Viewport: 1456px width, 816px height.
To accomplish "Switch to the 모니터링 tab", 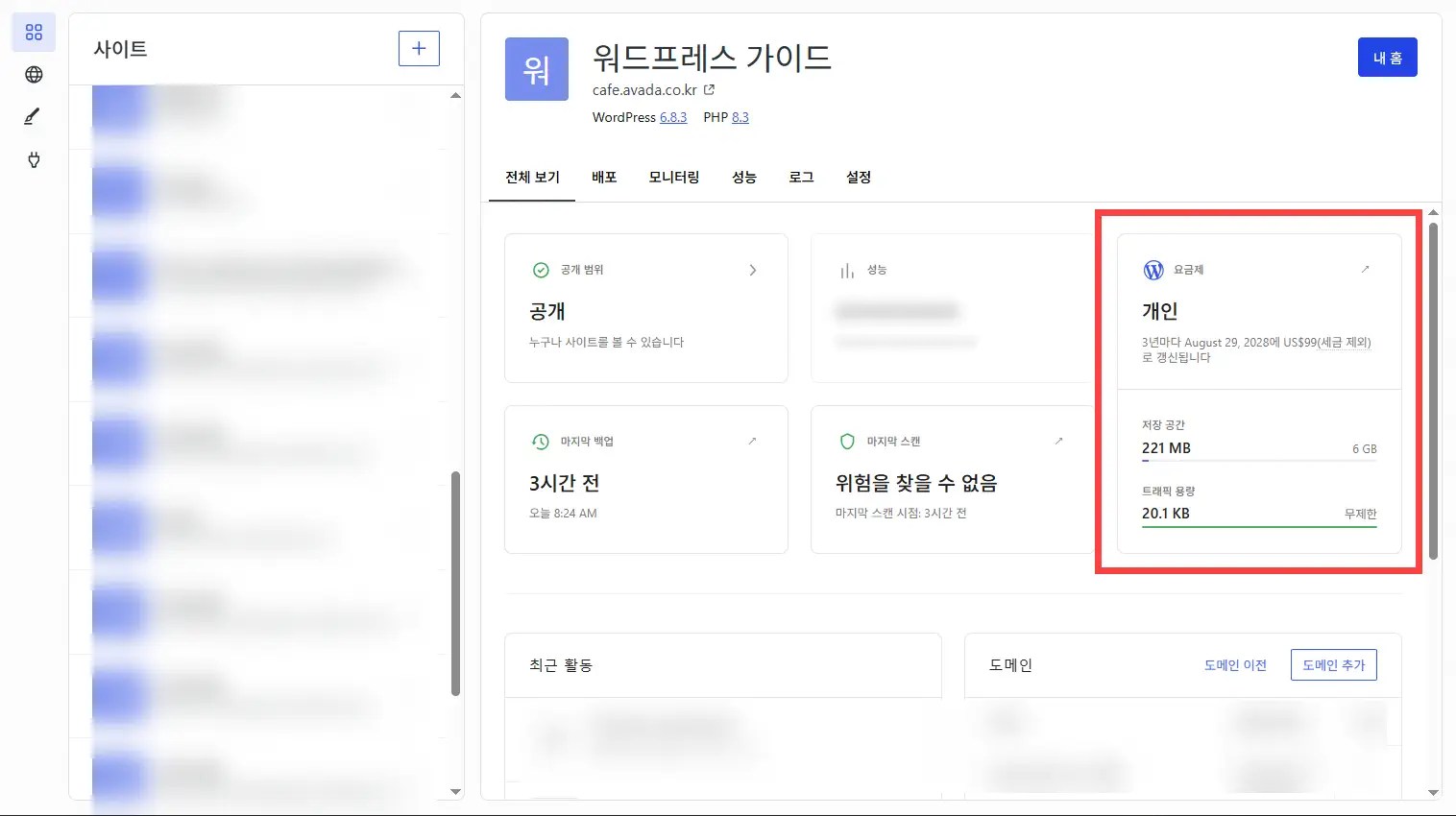I will (x=673, y=177).
